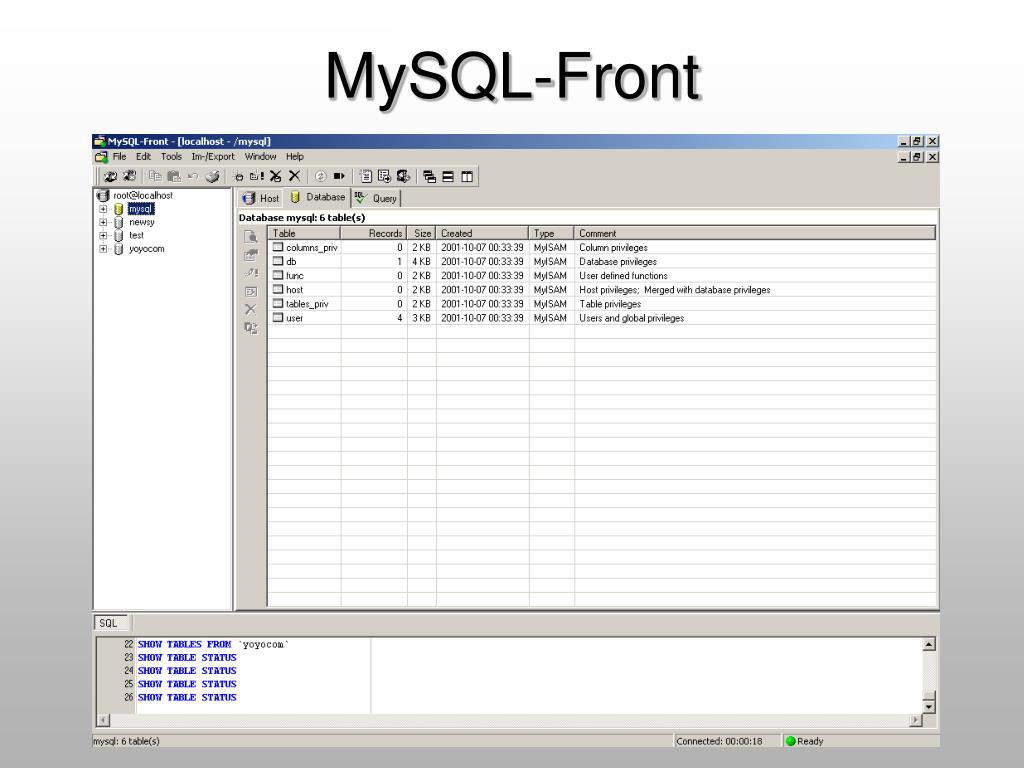The width and height of the screenshot is (1024, 768).
Task: Click the side icon with exclamation mark
Action: click(x=251, y=273)
